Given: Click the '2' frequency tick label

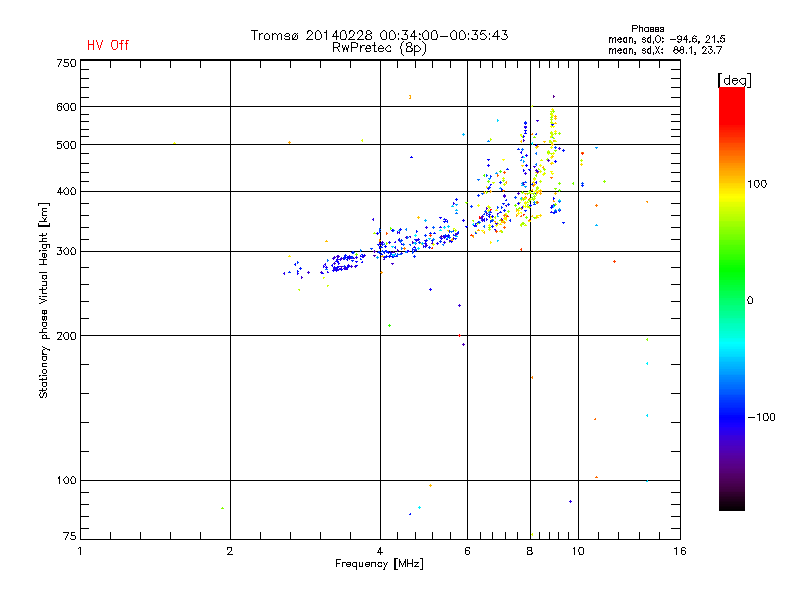Looking at the screenshot, I should (230, 551).
